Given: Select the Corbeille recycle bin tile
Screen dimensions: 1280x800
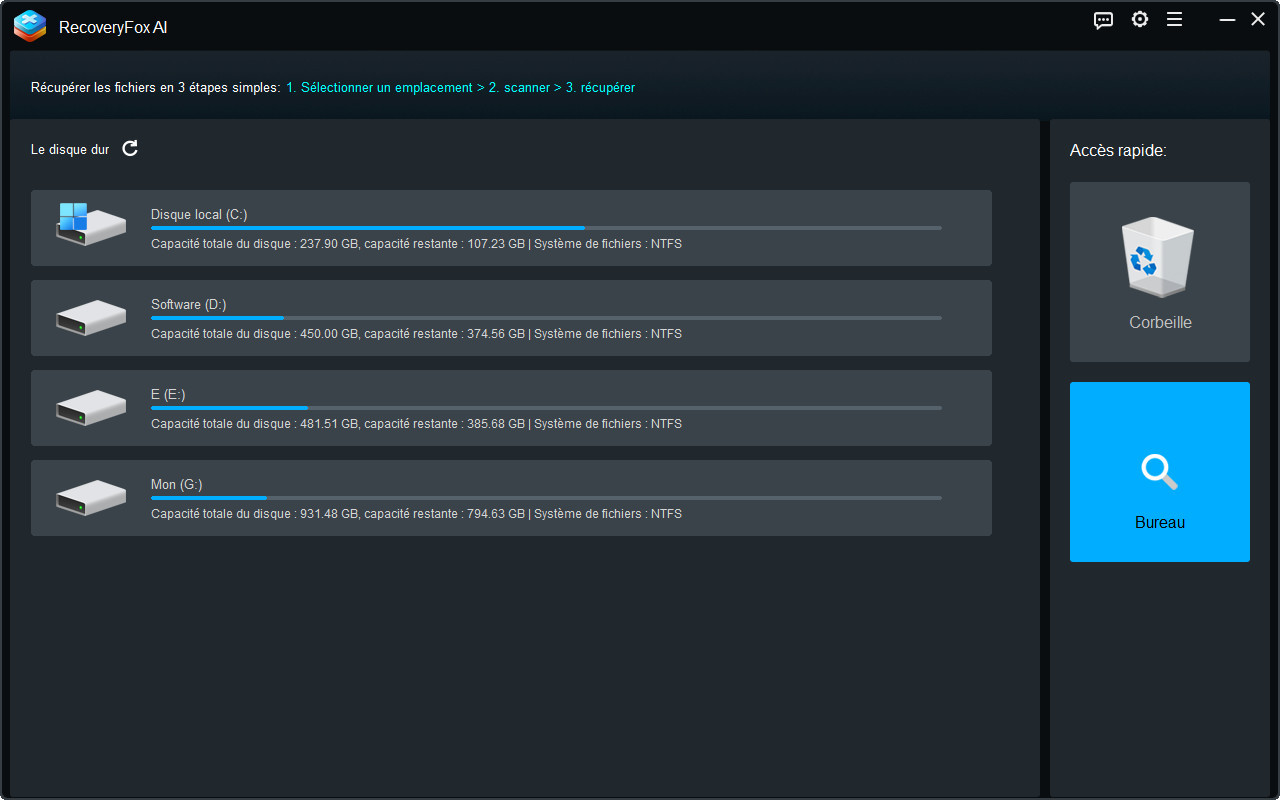Looking at the screenshot, I should tap(1159, 272).
